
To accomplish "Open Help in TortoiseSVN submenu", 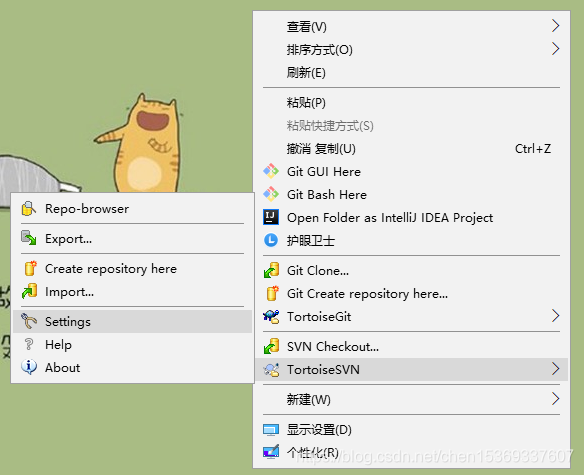I will click(x=133, y=345).
